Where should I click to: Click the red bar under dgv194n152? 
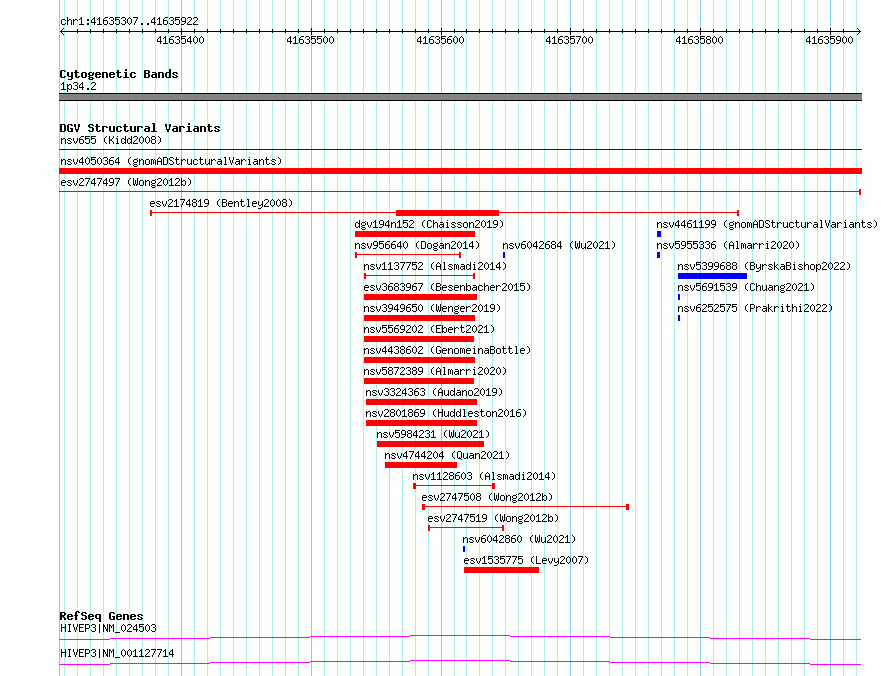coord(415,234)
